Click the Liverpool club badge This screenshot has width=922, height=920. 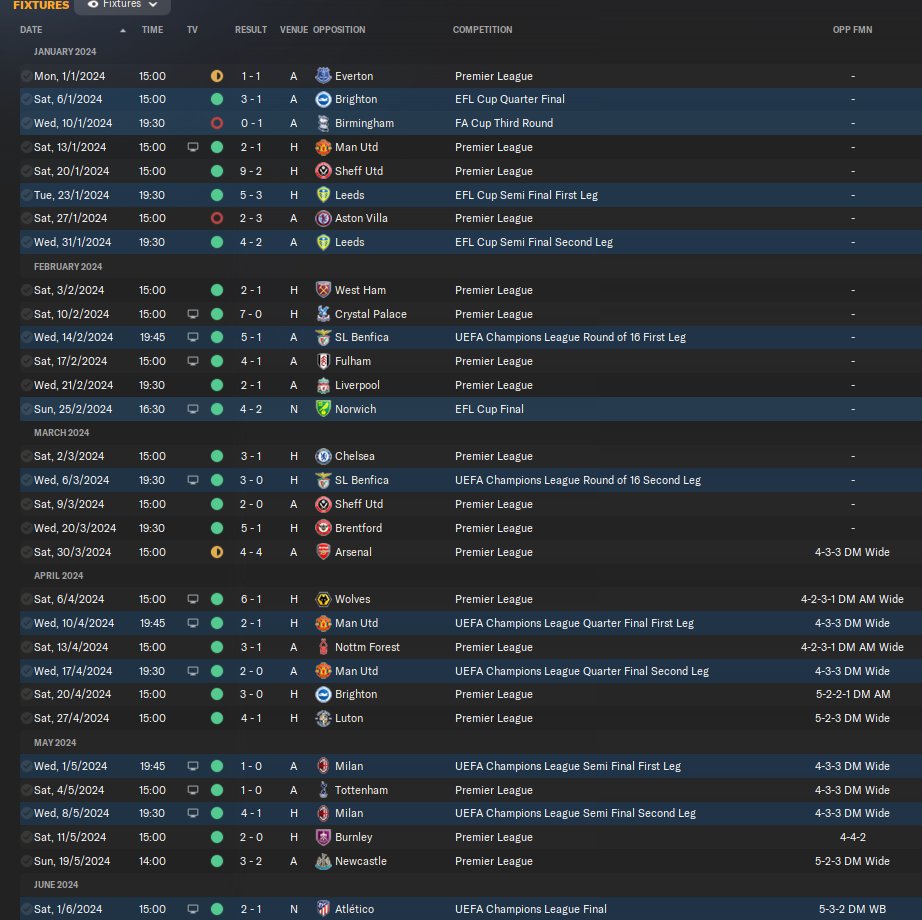pyautogui.click(x=323, y=385)
